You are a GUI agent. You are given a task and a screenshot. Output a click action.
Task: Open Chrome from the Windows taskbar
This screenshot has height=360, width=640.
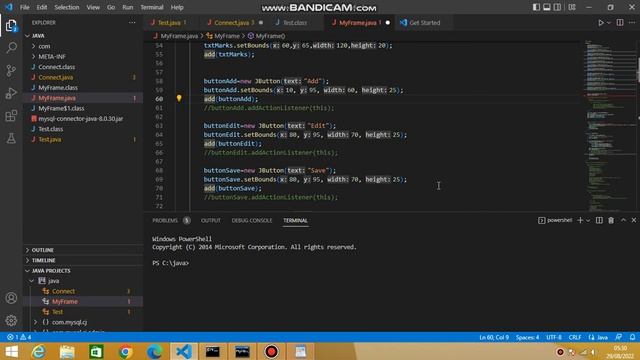pos(125,351)
